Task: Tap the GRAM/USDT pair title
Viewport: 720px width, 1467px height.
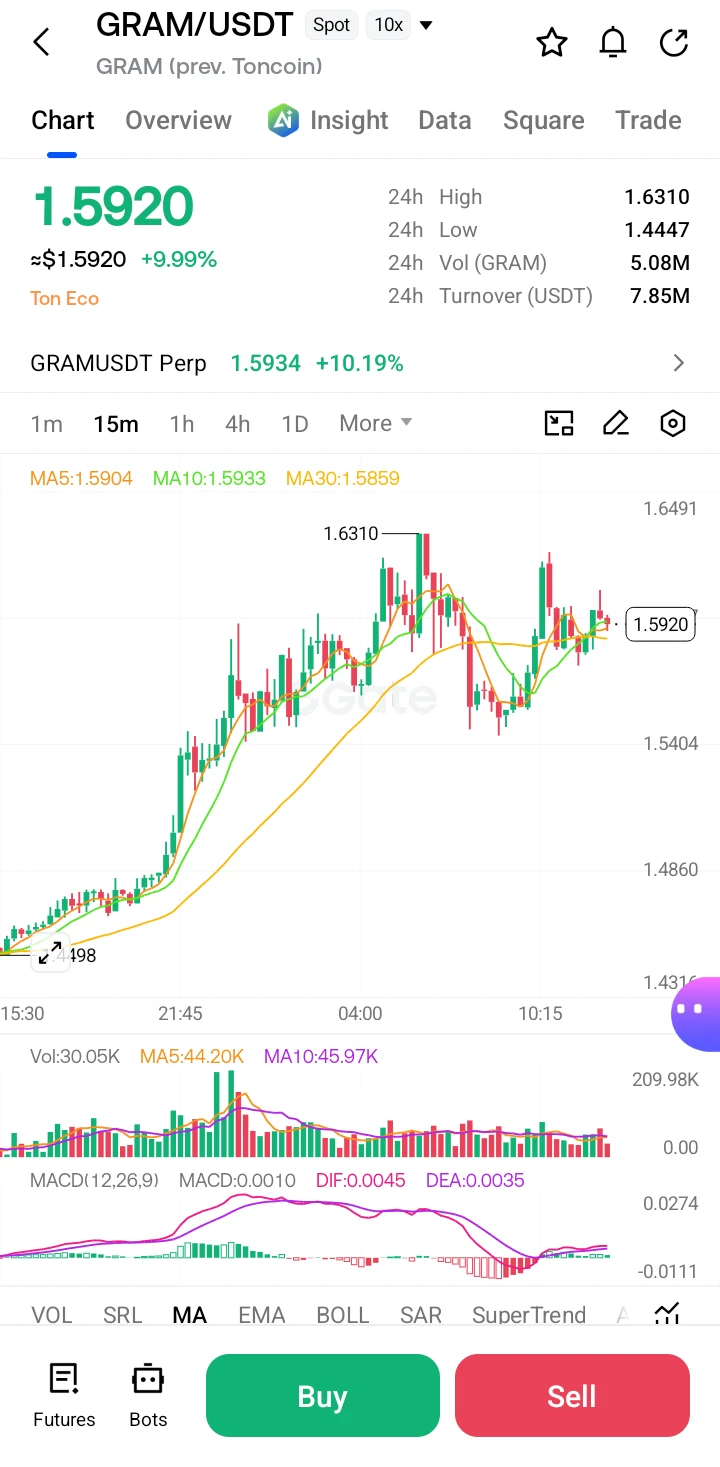Action: point(195,25)
